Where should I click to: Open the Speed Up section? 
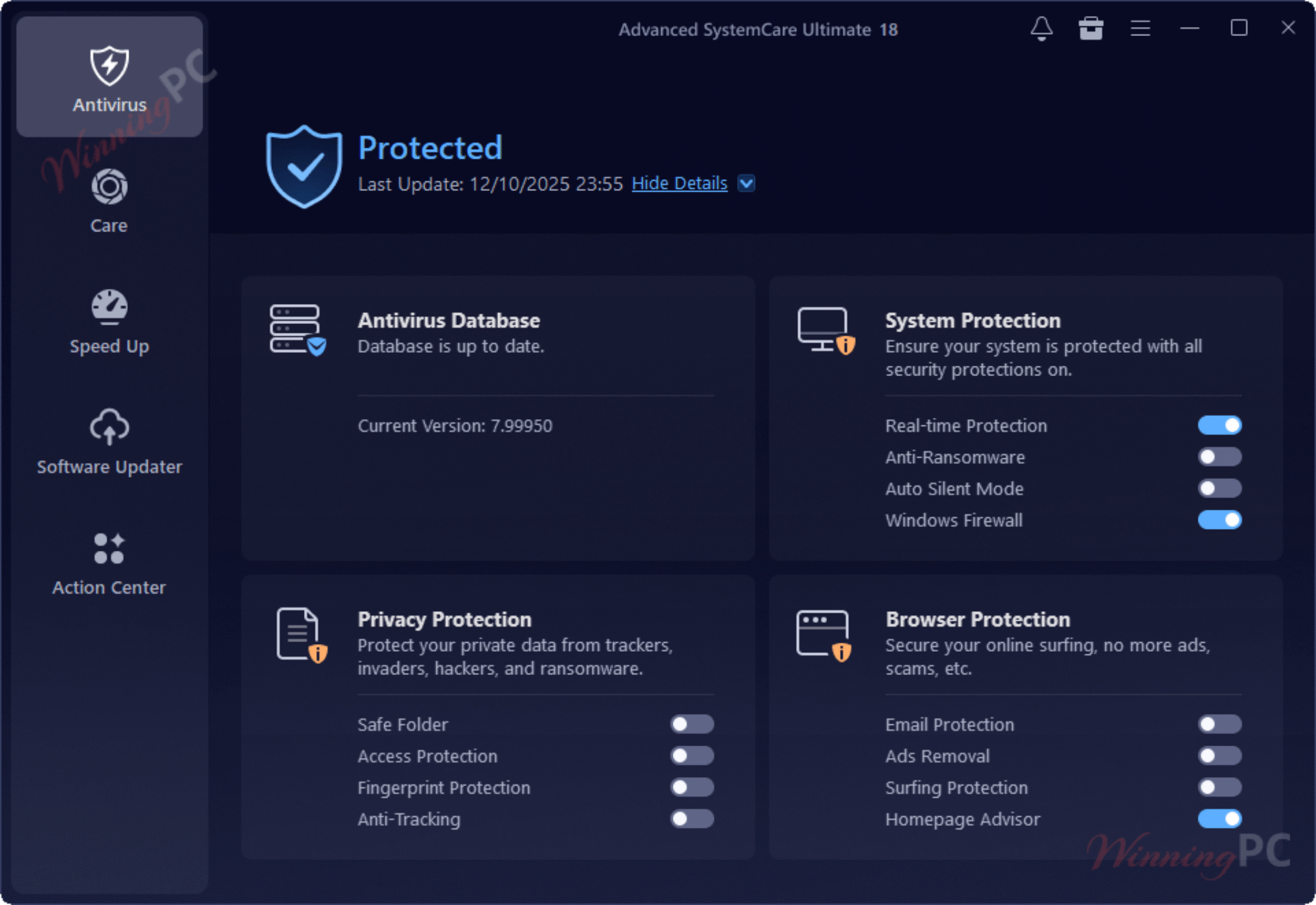pyautogui.click(x=109, y=321)
